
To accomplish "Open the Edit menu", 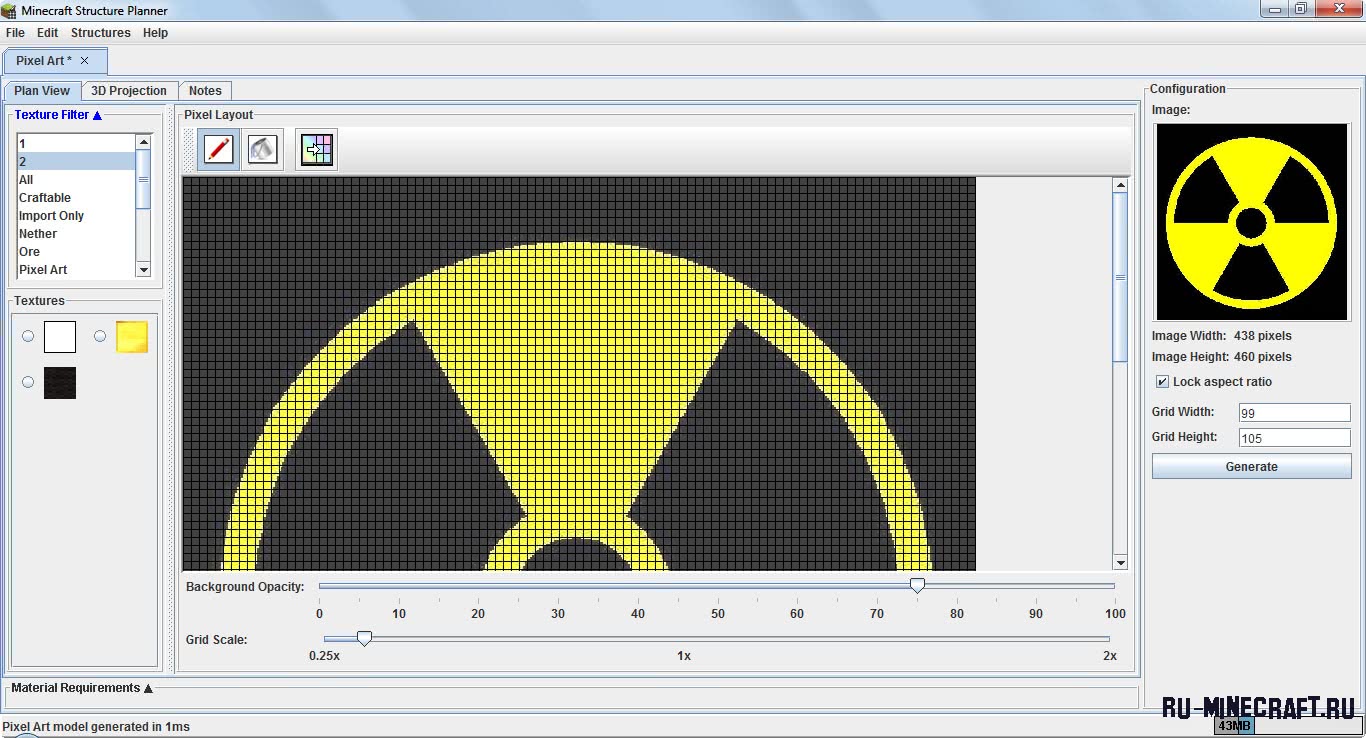I will coord(48,33).
